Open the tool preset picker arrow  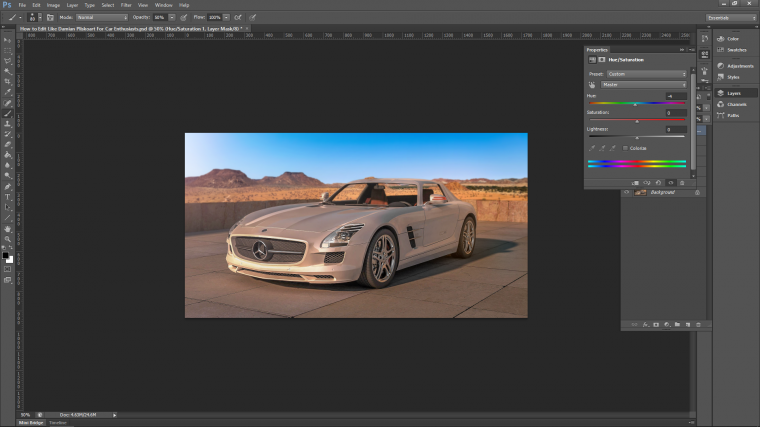coord(20,17)
